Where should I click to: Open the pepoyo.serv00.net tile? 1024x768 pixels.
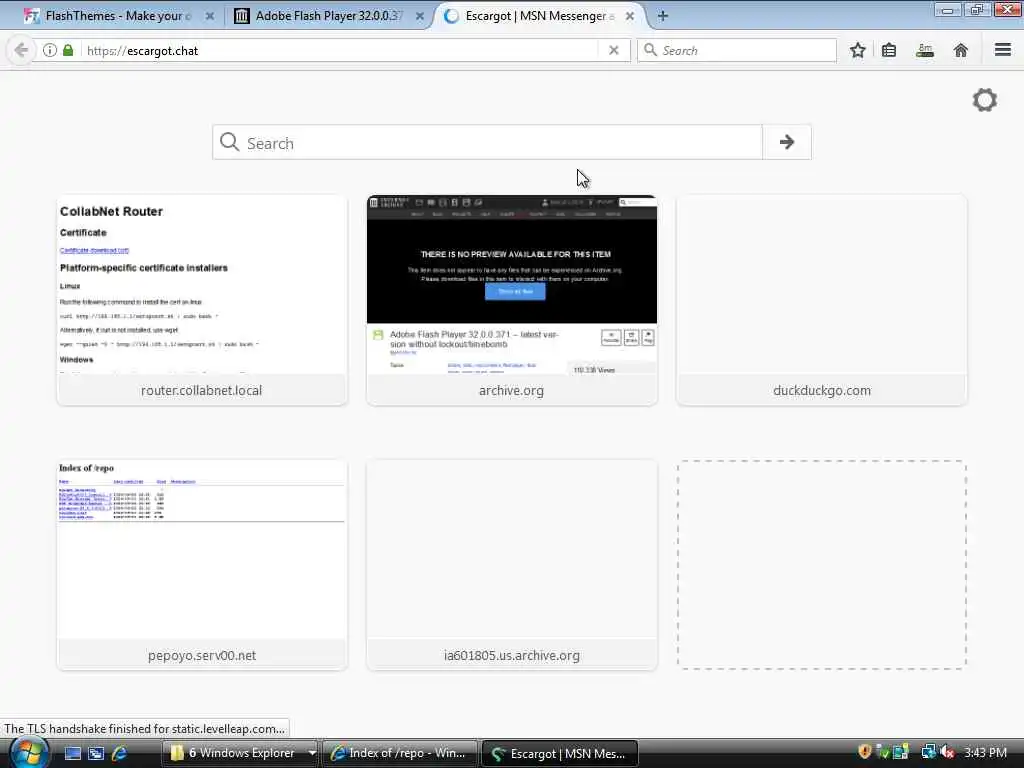coord(202,565)
